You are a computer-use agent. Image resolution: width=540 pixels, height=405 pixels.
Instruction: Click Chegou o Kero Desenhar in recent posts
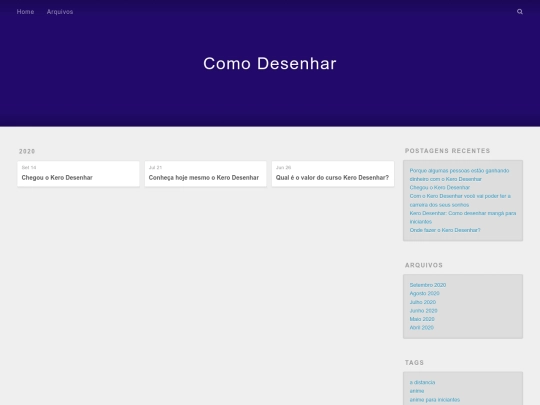click(x=440, y=188)
